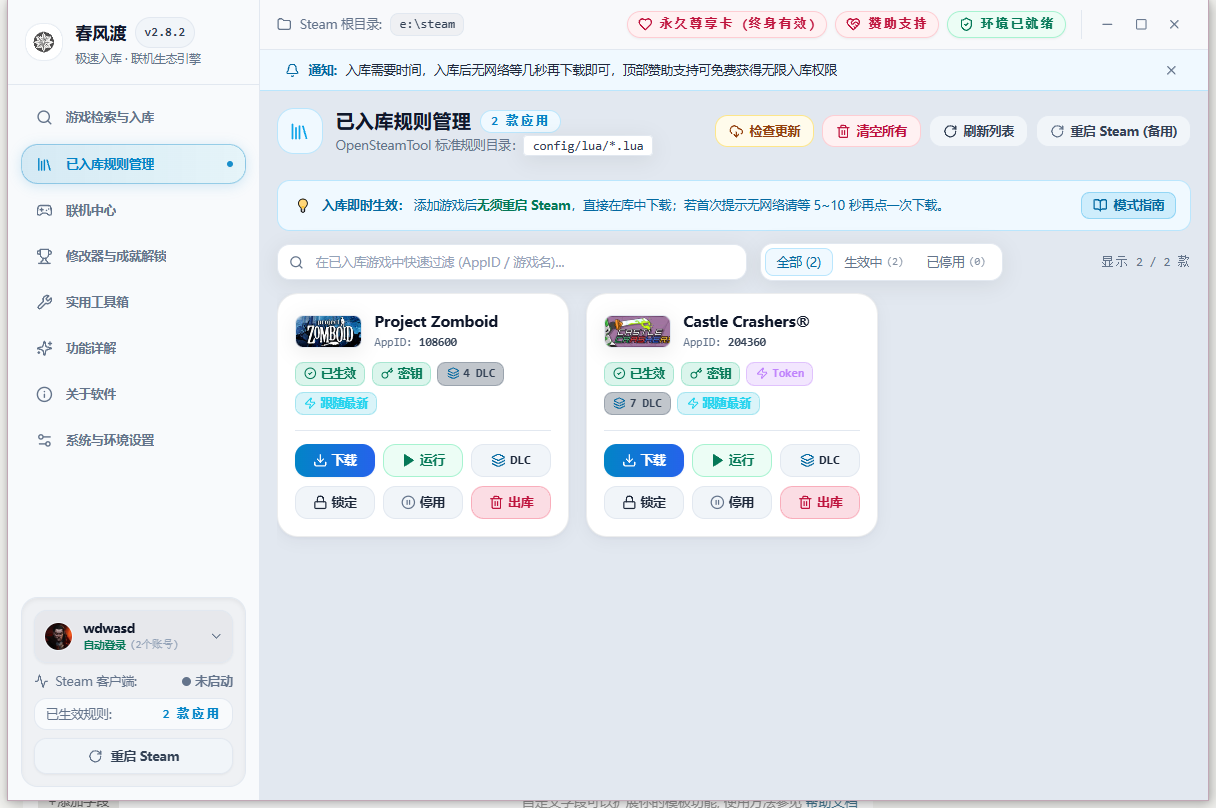Open DLC options for Castle Crashers
1216x808 pixels.
coord(820,460)
